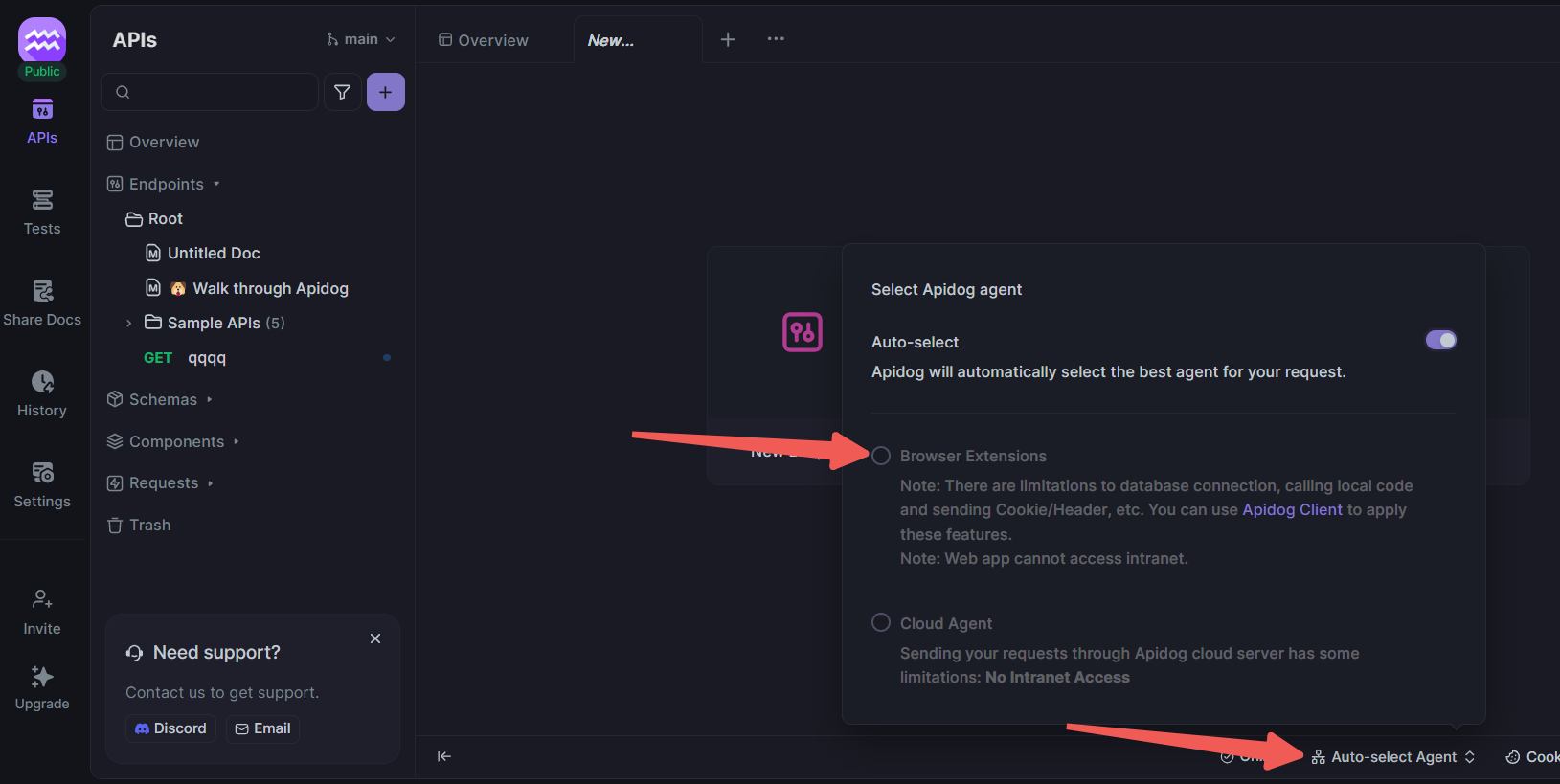This screenshot has height=784, width=1560.
Task: Click the Components layers icon
Action: pos(115,441)
